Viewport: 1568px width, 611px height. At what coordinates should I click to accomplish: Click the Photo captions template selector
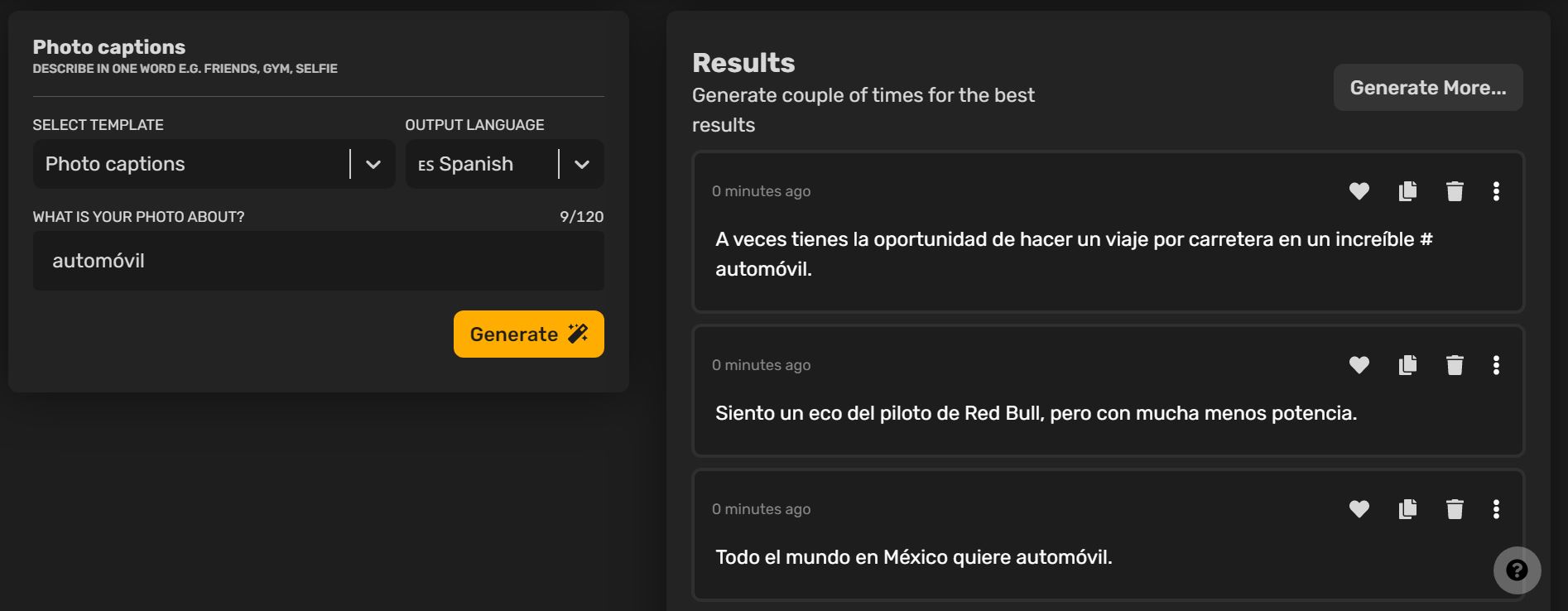coord(190,164)
